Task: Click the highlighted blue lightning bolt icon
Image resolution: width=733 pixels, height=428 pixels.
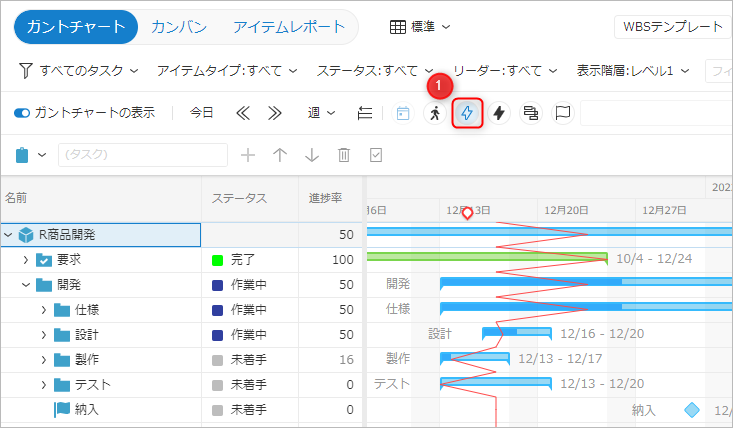Action: coord(467,113)
